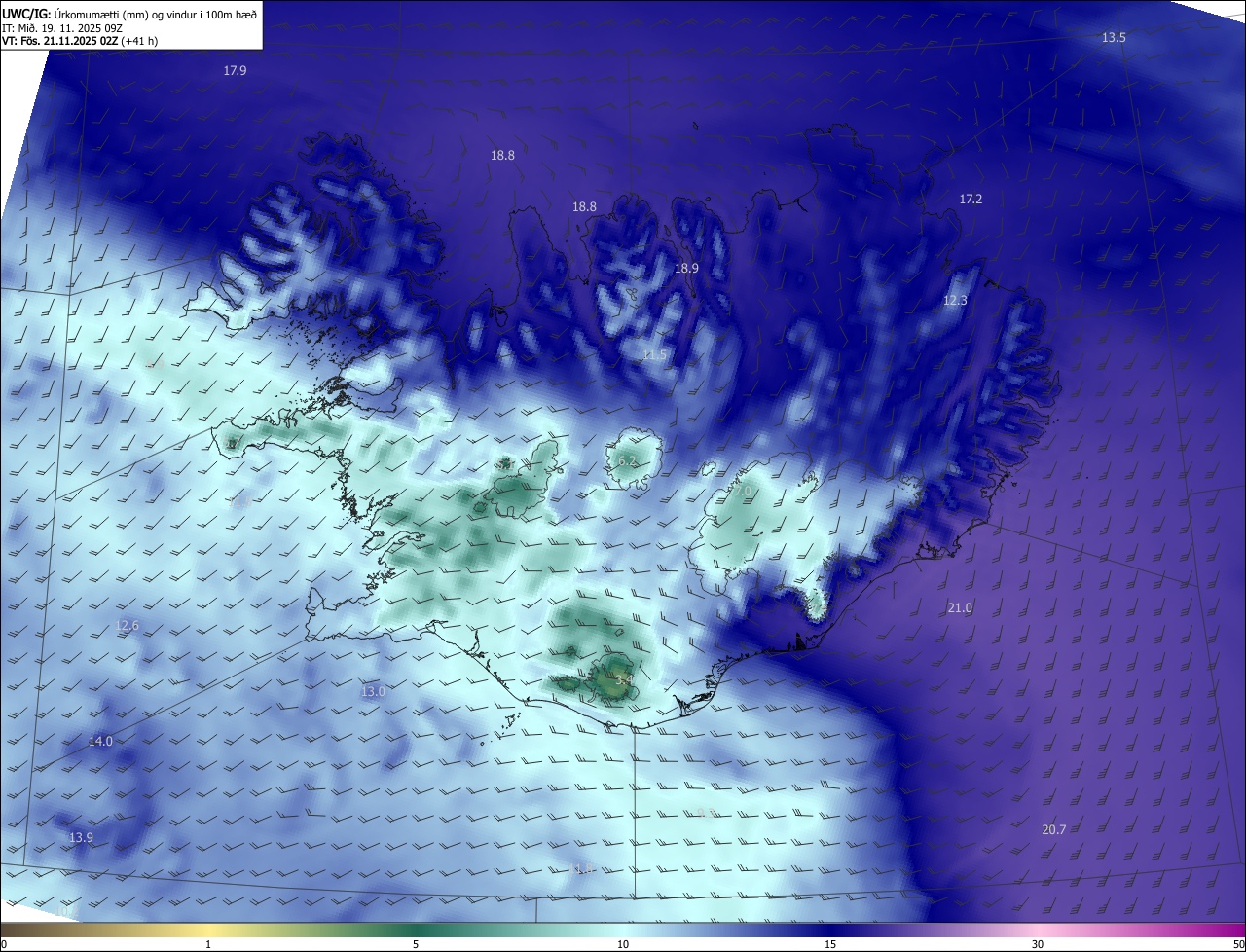The width and height of the screenshot is (1246, 952).
Task: Click the 17.2 value label on the map
Action: (x=971, y=199)
